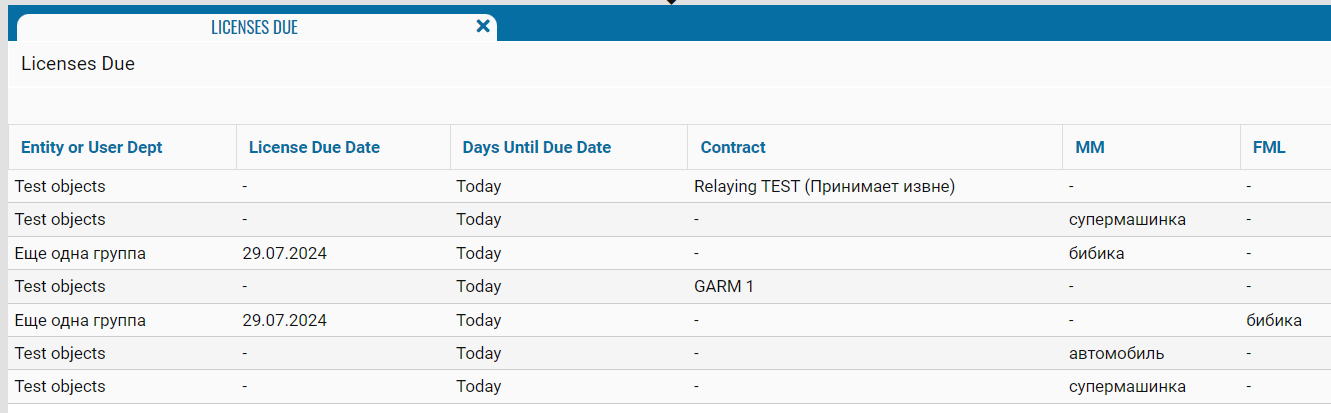The width and height of the screenshot is (1331, 413).
Task: Select бибика in the FML column
Action: pos(1273,321)
